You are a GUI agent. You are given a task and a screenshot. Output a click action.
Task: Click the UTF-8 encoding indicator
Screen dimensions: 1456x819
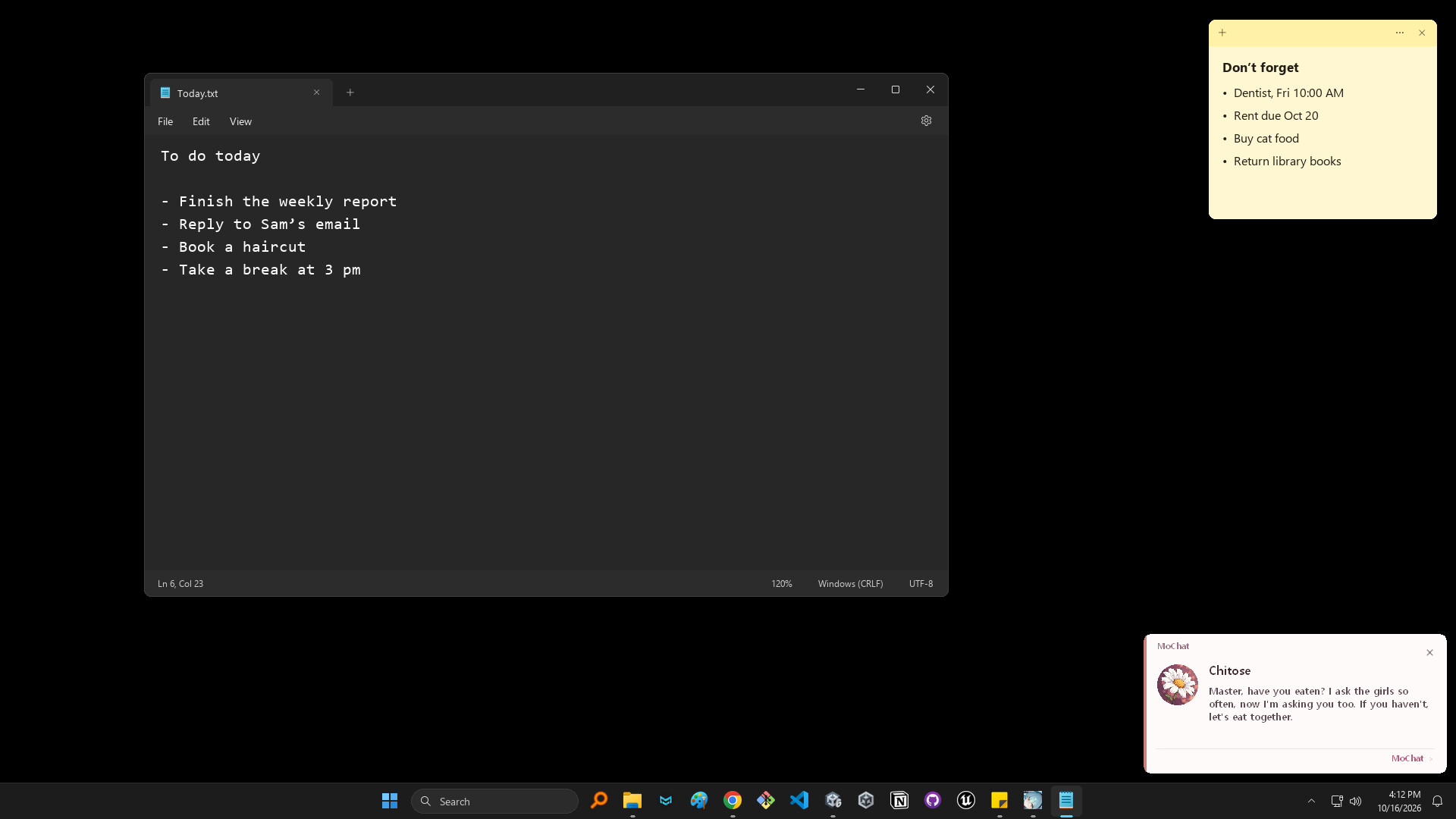point(921,584)
